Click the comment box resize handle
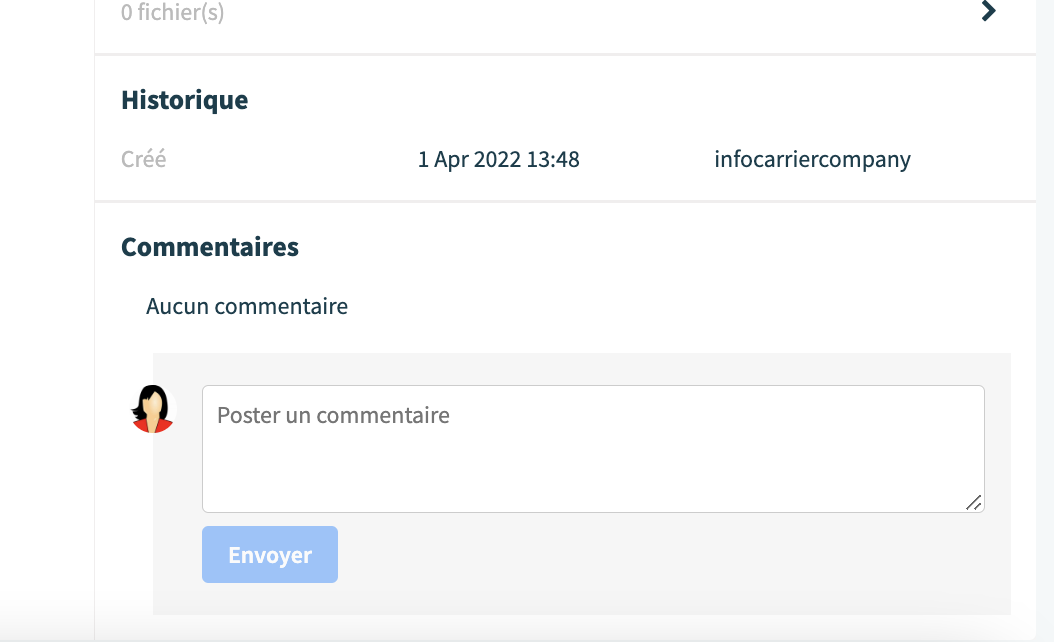The image size is (1054, 642). [973, 502]
